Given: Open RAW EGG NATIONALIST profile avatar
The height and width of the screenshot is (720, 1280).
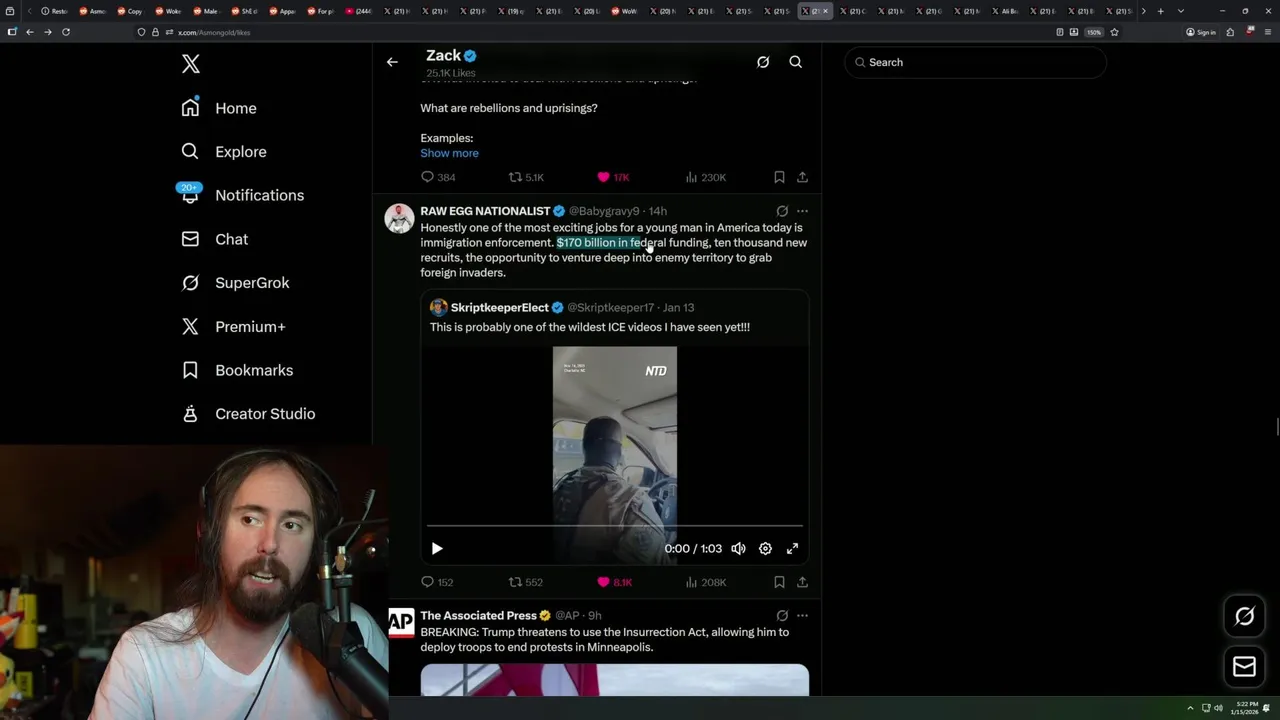Looking at the screenshot, I should coord(399,218).
